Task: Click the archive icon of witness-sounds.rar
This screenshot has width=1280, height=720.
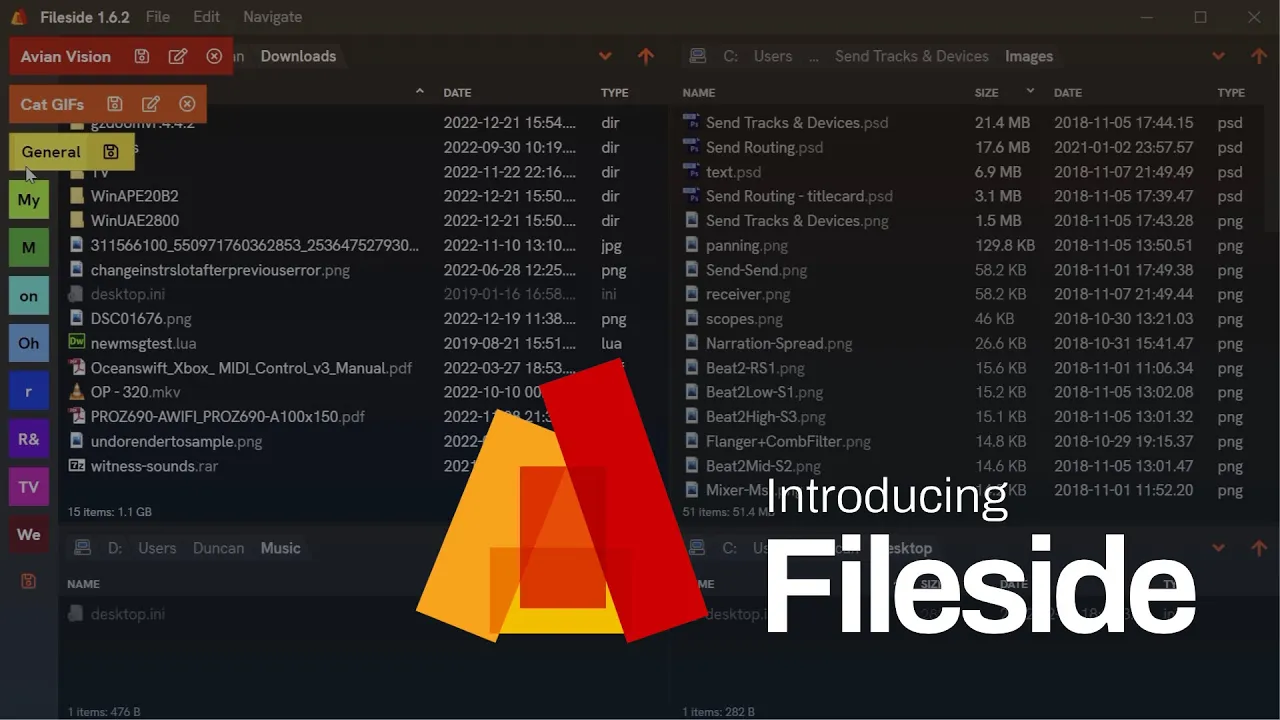Action: click(77, 465)
